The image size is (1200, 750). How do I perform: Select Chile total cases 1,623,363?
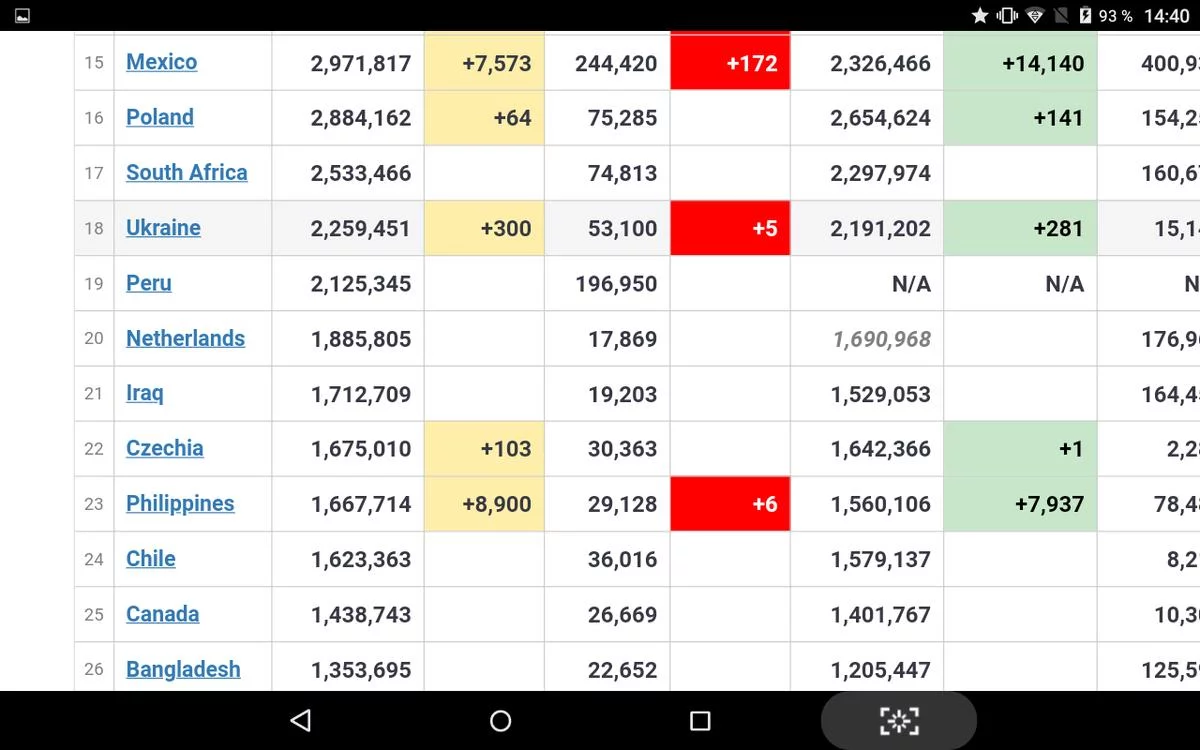point(361,559)
